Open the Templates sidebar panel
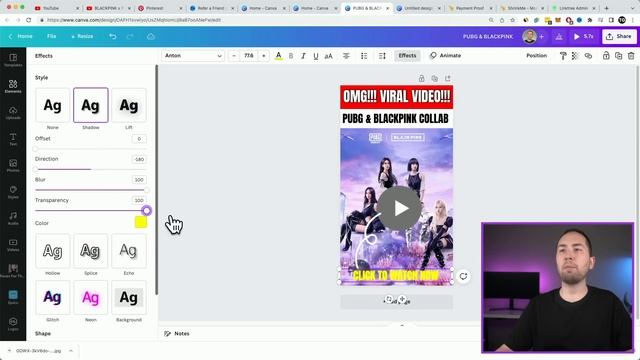This screenshot has height=360, width=640. [13, 60]
